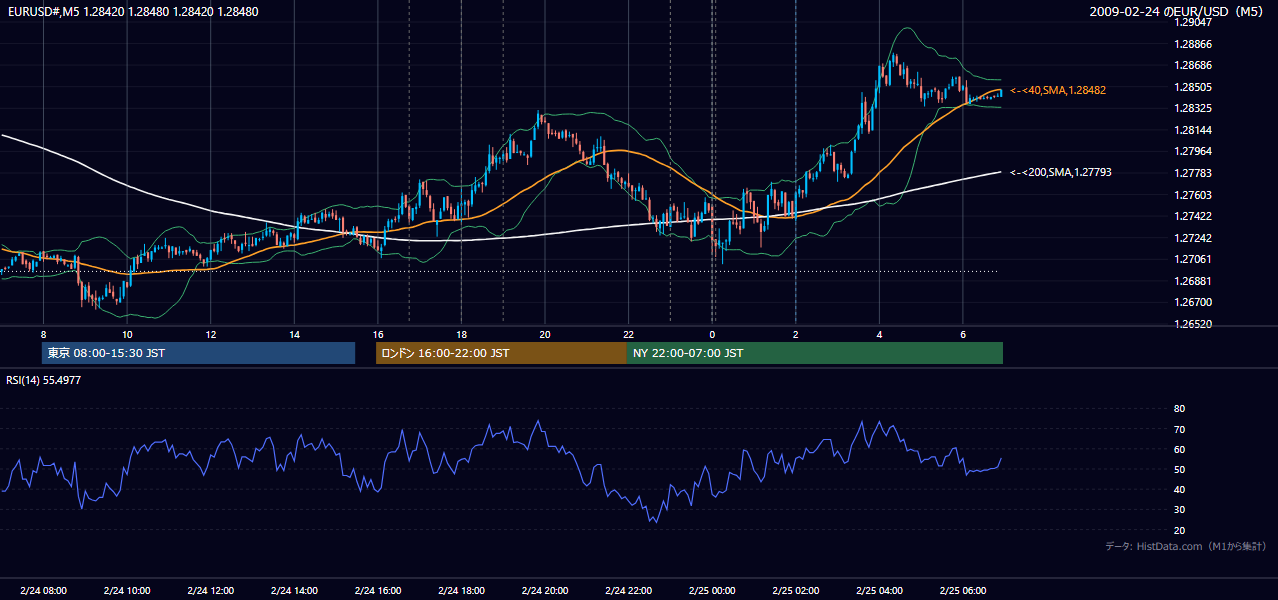Click the NY 22:00-07:00 JST session bar
The width and height of the screenshot is (1278, 600).
pos(814,353)
